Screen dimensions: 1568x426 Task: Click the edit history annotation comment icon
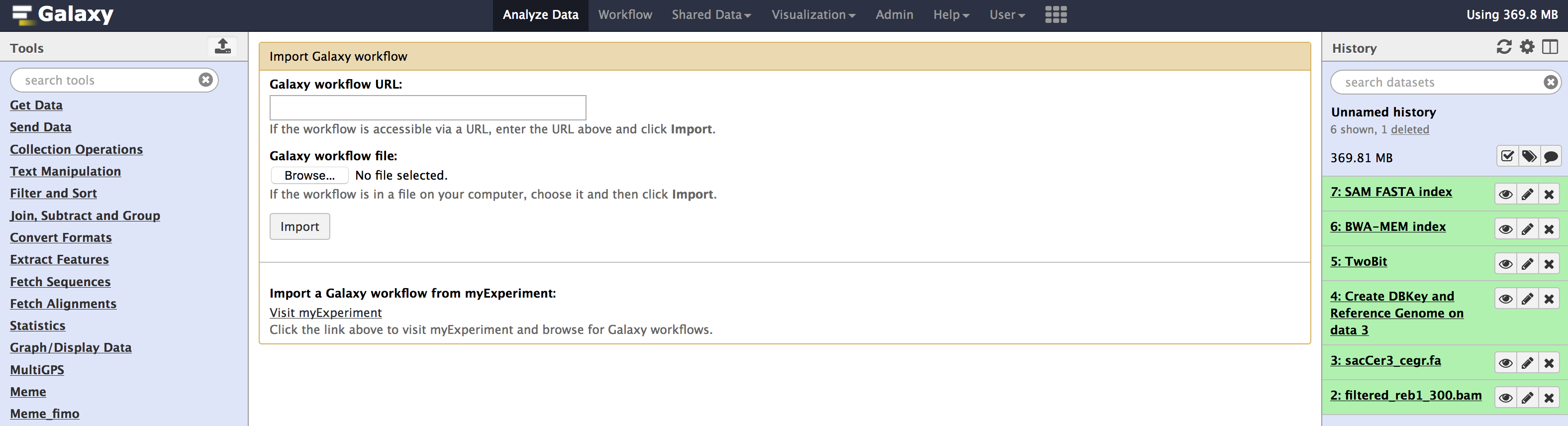(1551, 157)
